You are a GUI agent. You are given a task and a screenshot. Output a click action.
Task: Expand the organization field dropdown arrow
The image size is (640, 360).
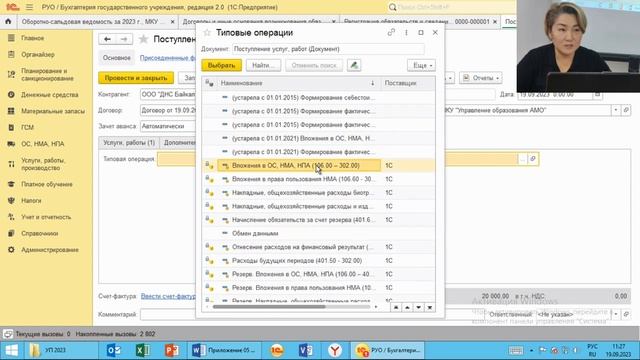[616, 110]
